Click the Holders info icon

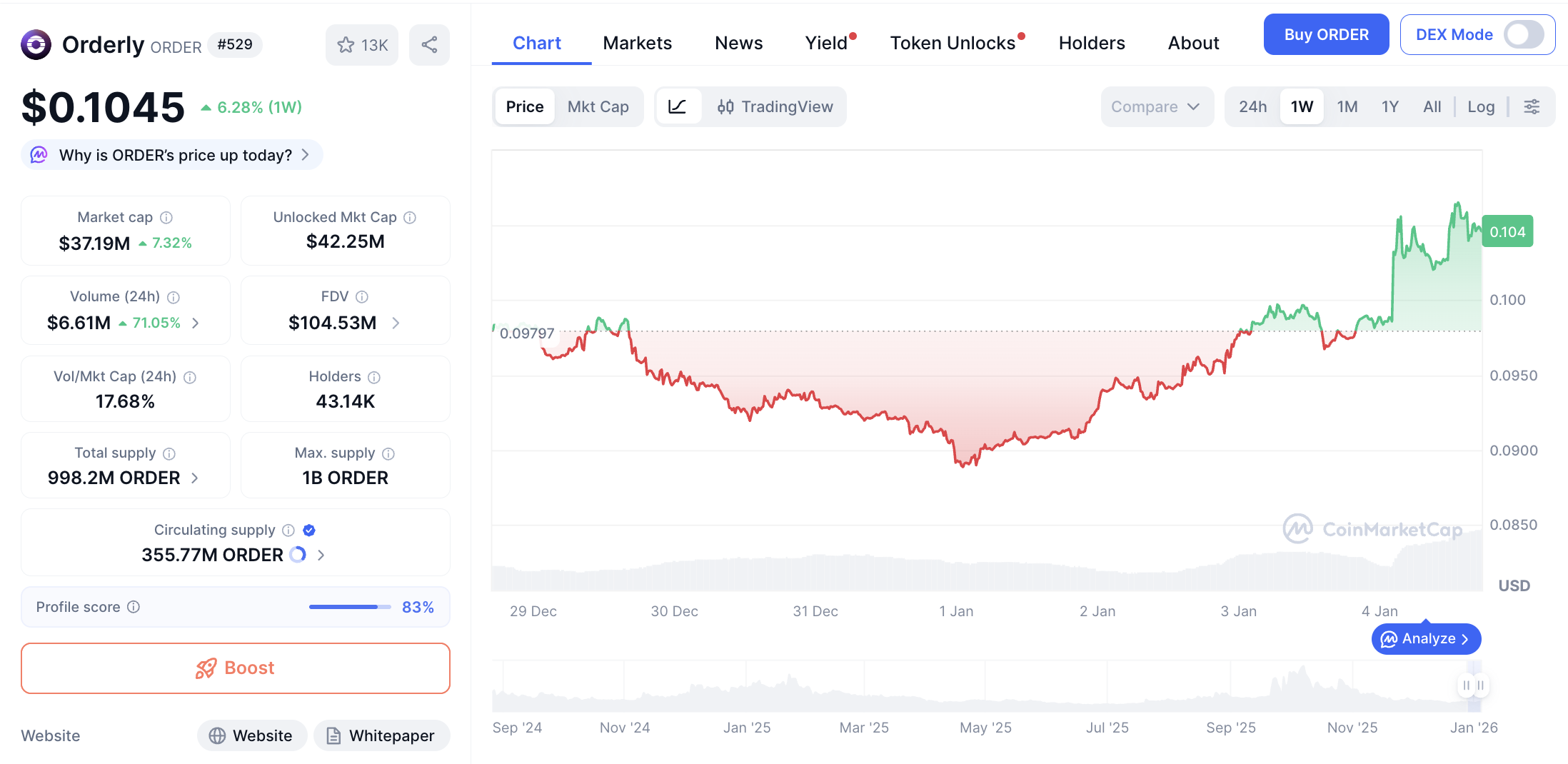coord(374,377)
